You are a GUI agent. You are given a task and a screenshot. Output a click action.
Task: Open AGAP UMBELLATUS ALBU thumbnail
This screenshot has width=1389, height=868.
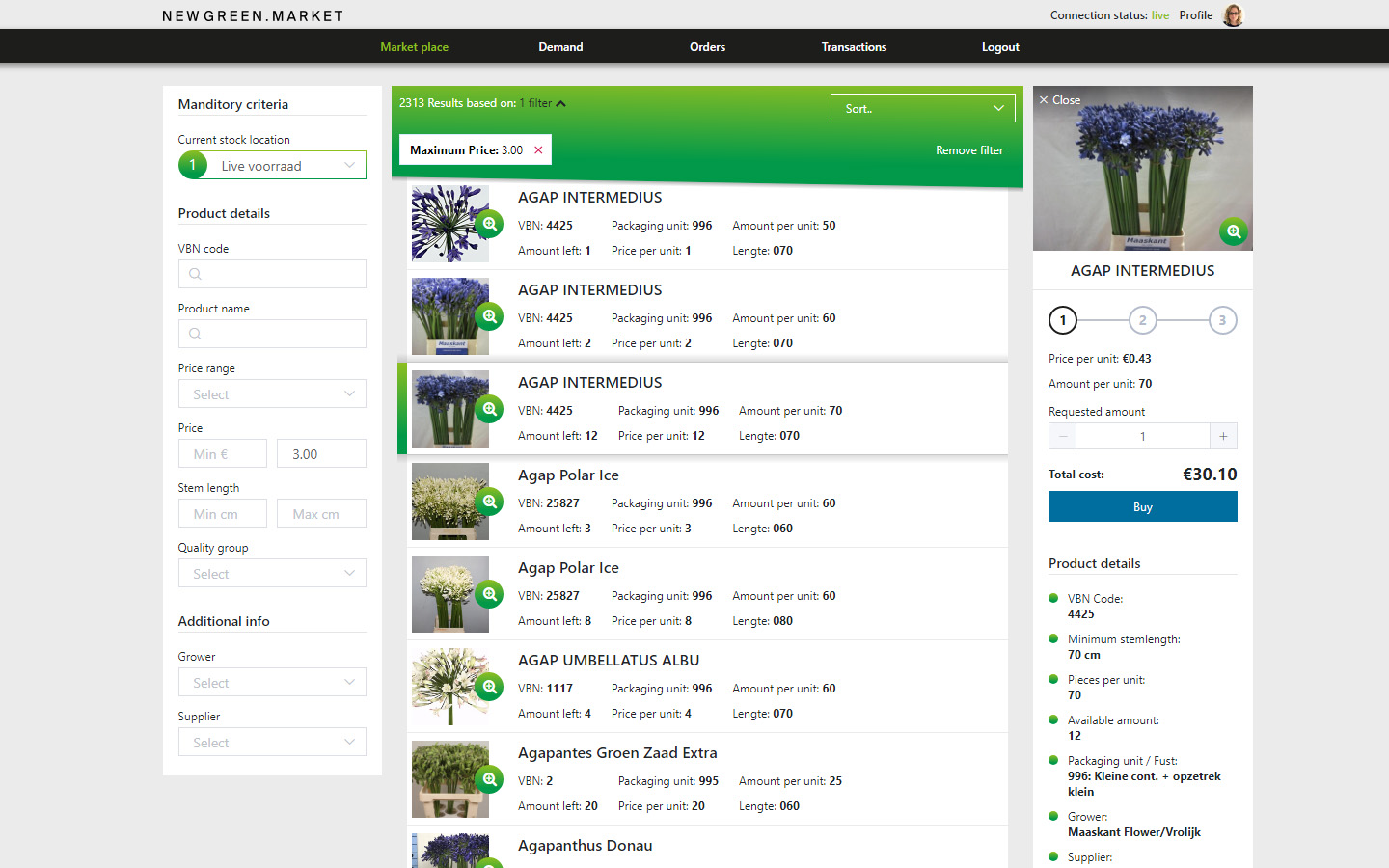(x=450, y=687)
